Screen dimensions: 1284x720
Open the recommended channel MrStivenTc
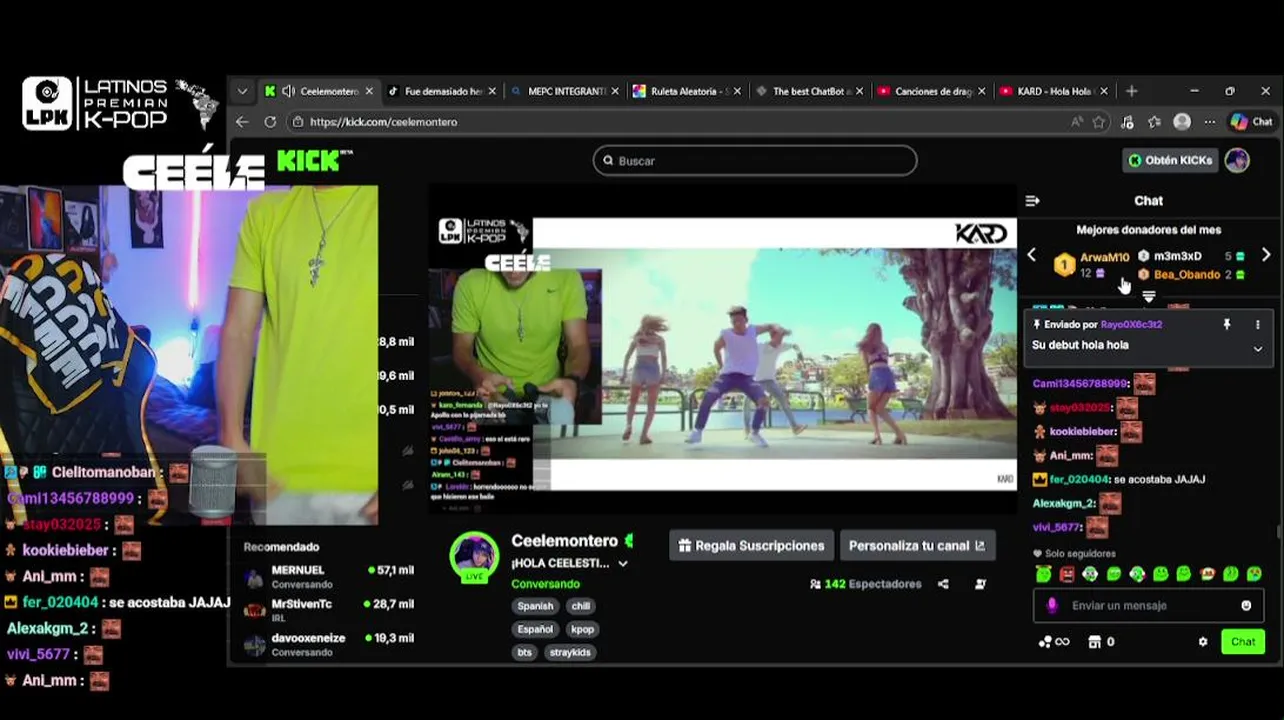click(x=328, y=610)
